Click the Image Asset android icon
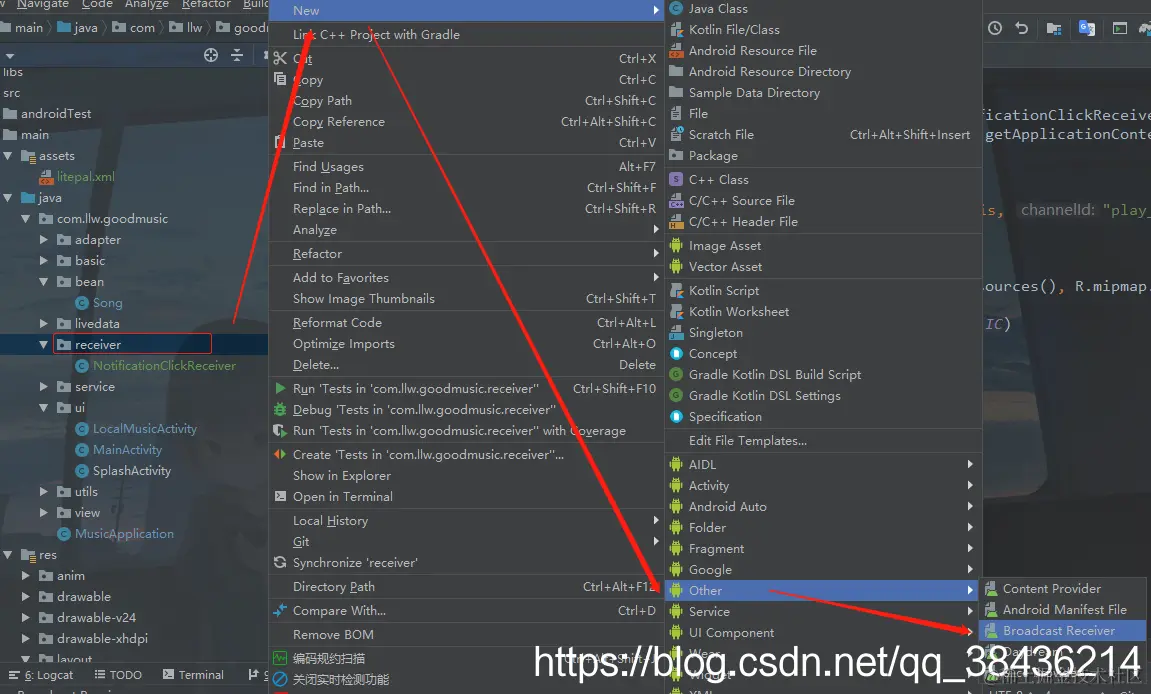1151x694 pixels. coord(676,246)
